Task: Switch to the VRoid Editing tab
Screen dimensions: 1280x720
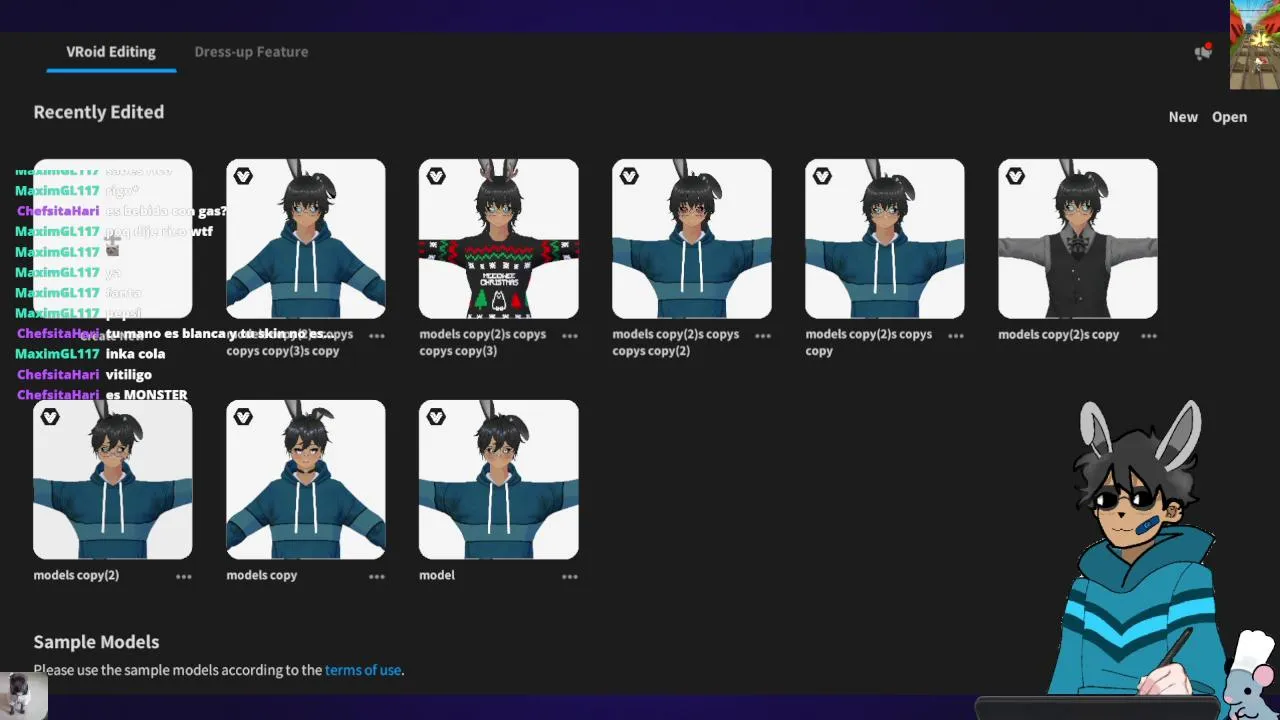Action: point(111,52)
